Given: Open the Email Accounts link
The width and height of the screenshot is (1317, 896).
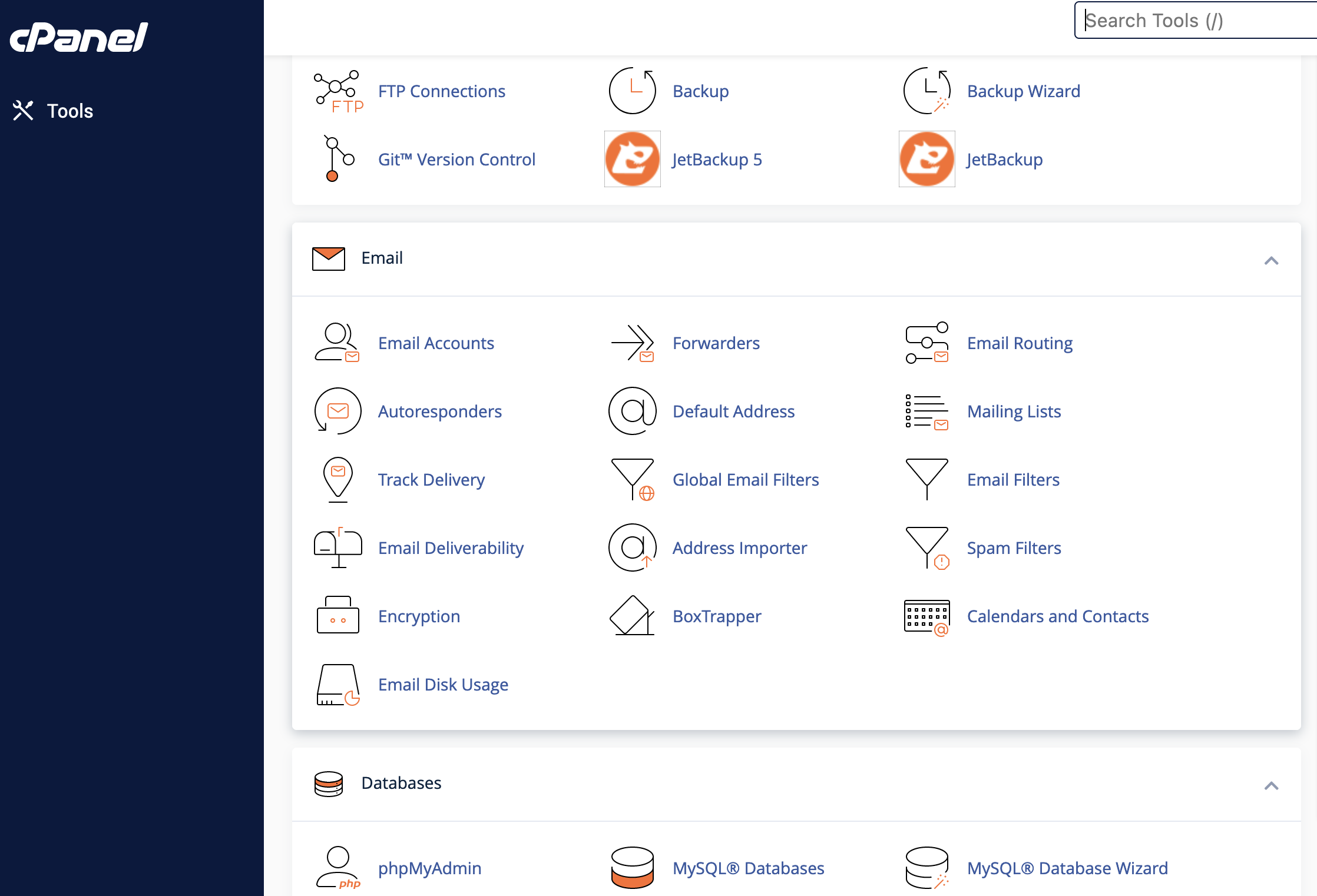Looking at the screenshot, I should [x=436, y=343].
